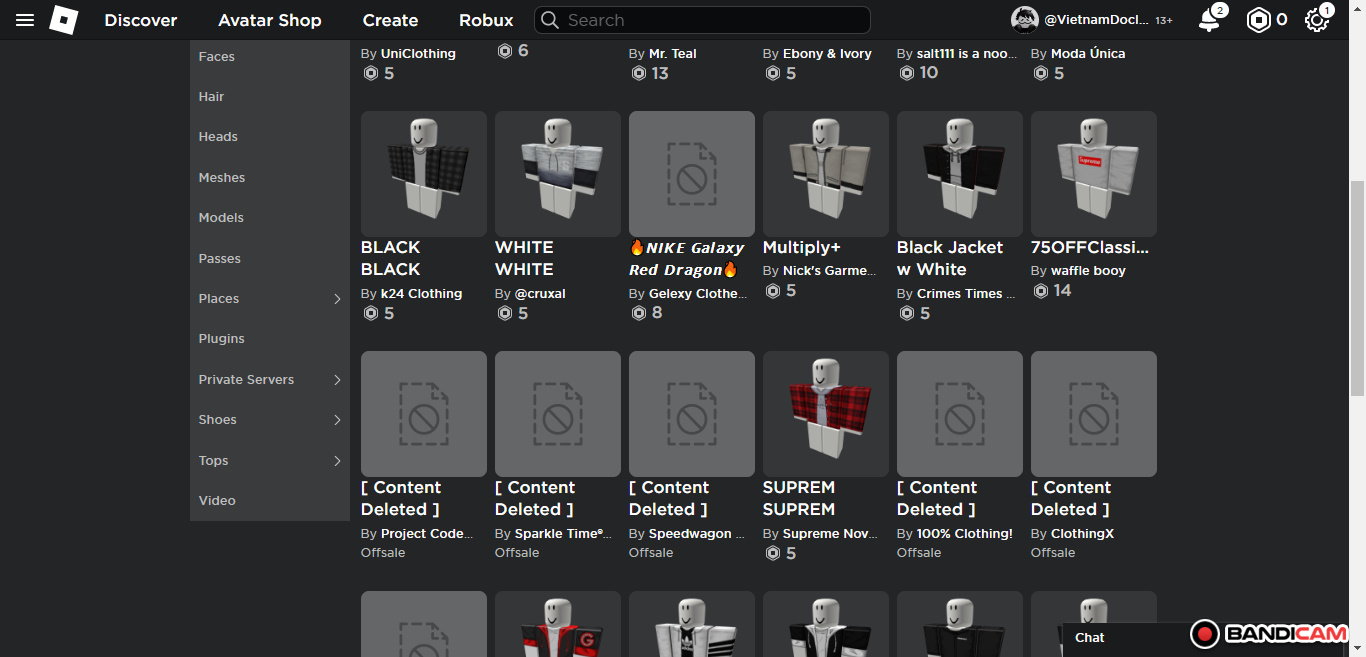Open the Avatar Shop menu
The height and width of the screenshot is (657, 1366).
[270, 20]
